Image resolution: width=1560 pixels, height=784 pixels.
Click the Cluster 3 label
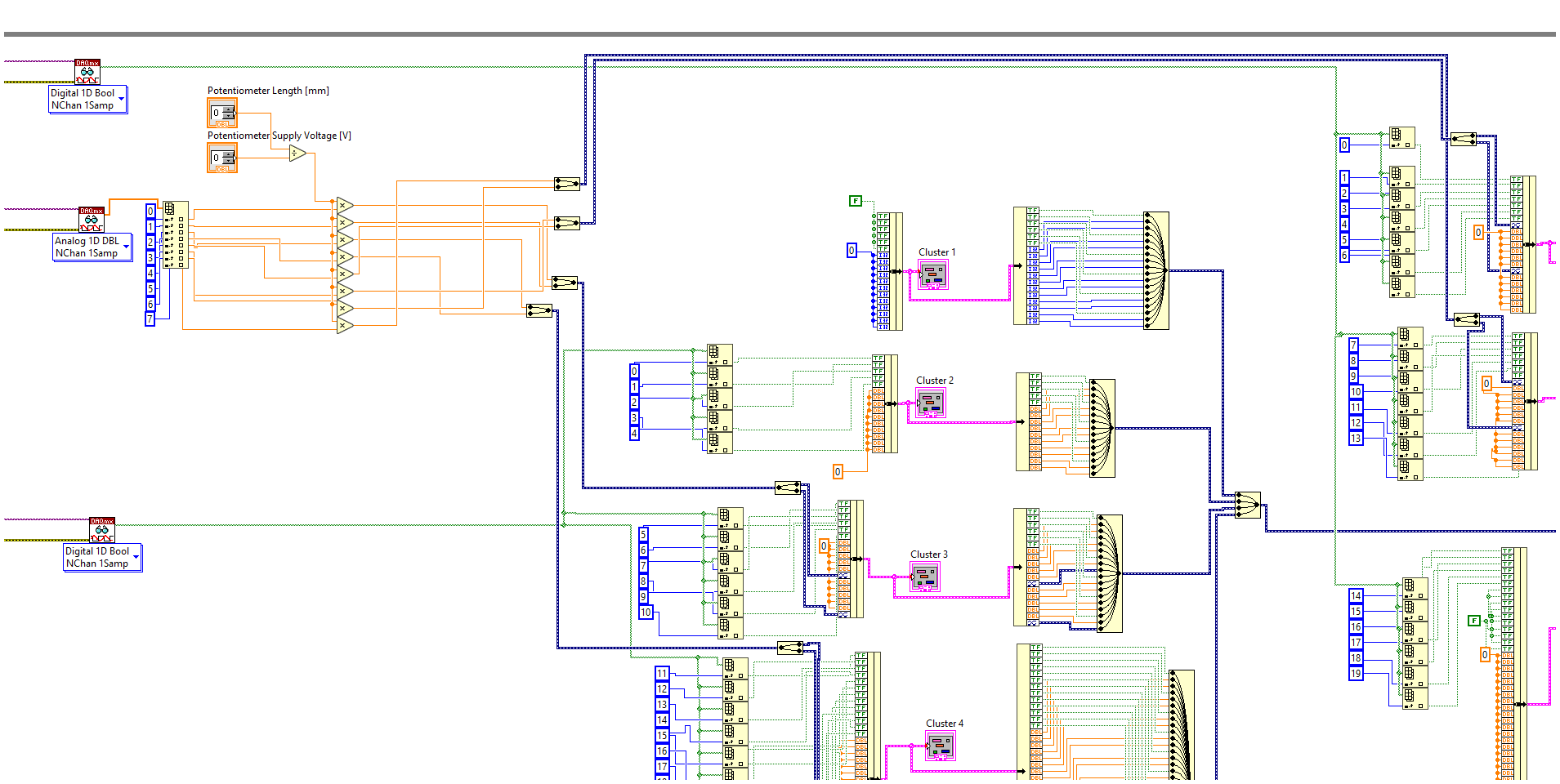pyautogui.click(x=929, y=555)
